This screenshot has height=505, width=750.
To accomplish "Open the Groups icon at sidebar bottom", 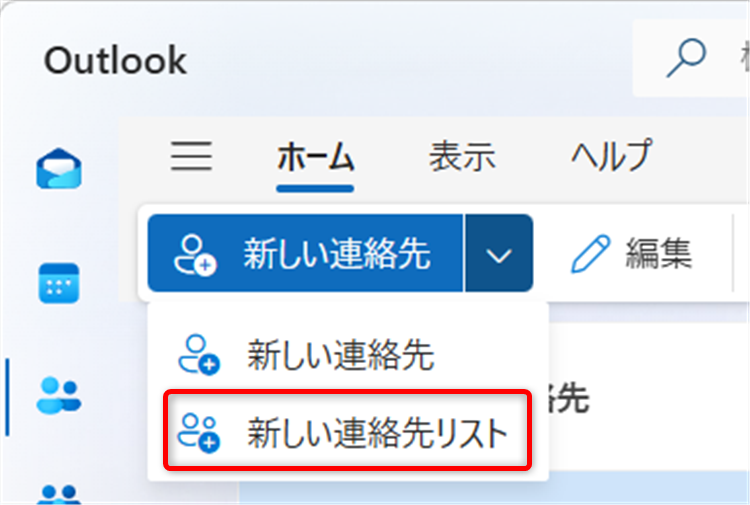I will [59, 495].
